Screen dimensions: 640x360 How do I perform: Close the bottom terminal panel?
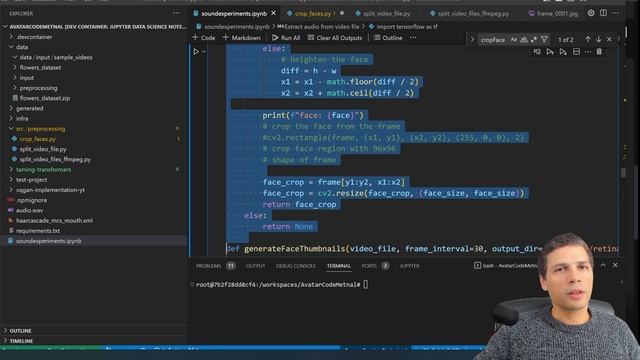pyautogui.click(x=615, y=265)
